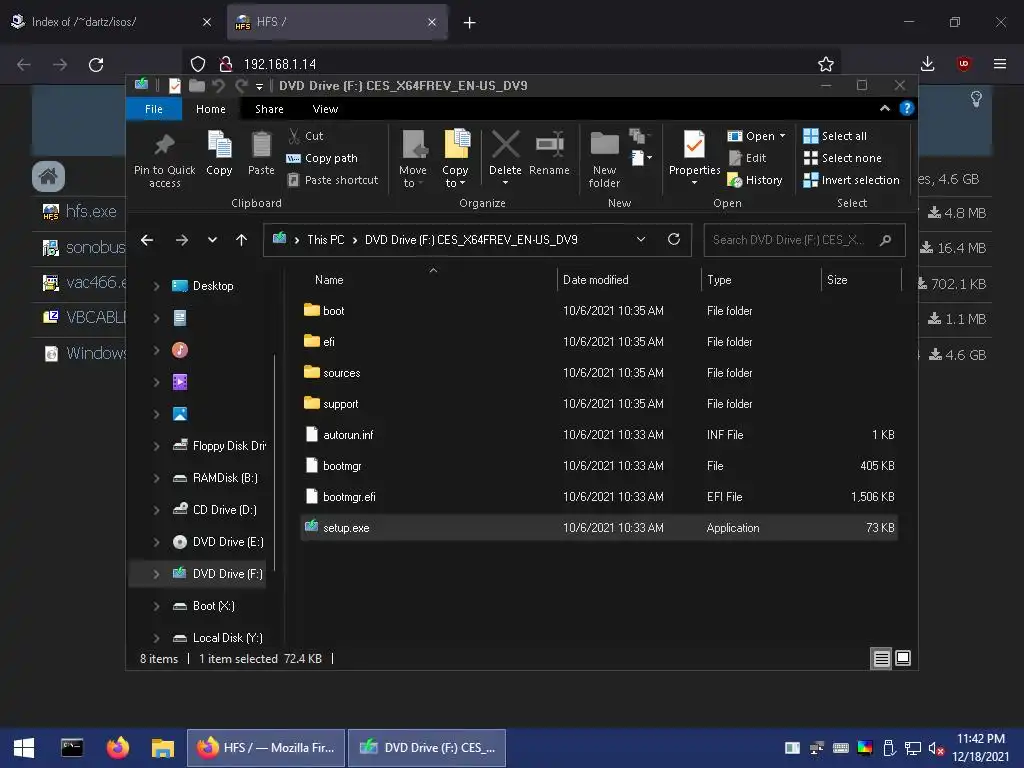Viewport: 1024px width, 768px height.
Task: Click the Explorer Refresh icon
Action: point(674,240)
